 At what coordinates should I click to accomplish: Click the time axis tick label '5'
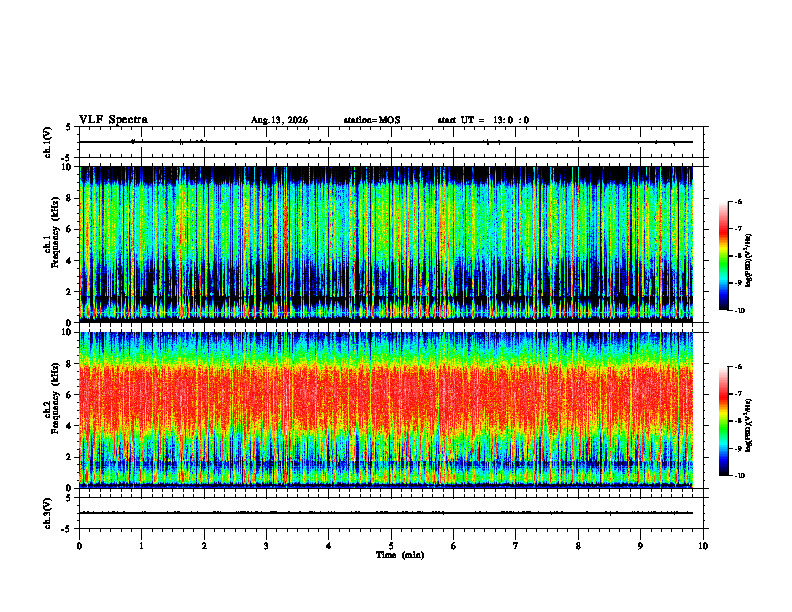(391, 546)
